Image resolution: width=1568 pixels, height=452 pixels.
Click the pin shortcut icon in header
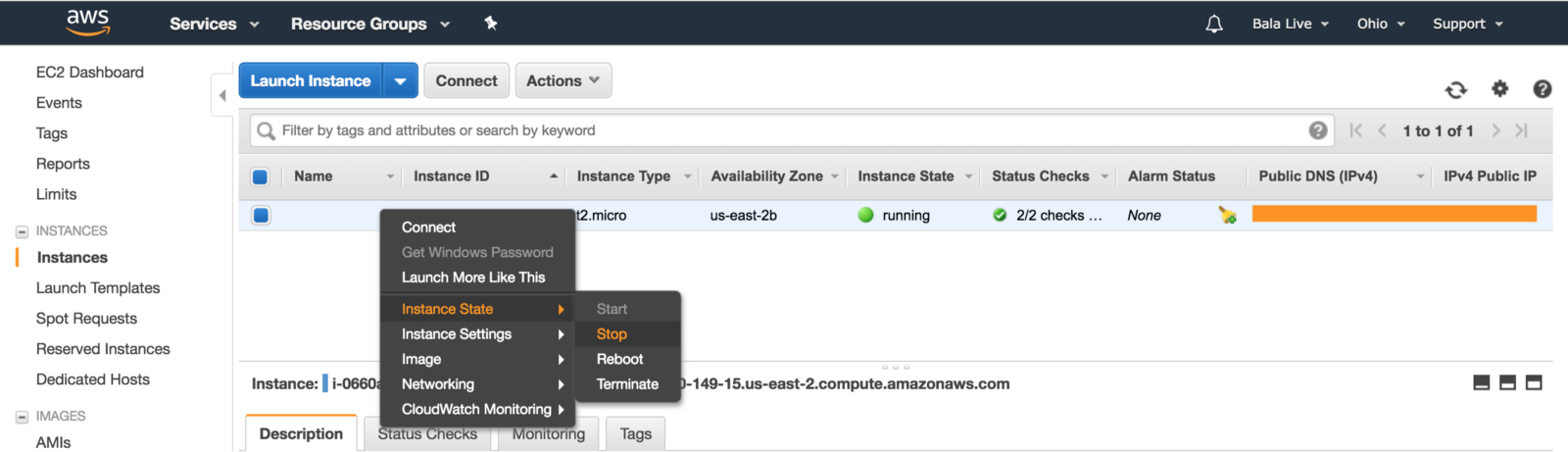click(491, 24)
